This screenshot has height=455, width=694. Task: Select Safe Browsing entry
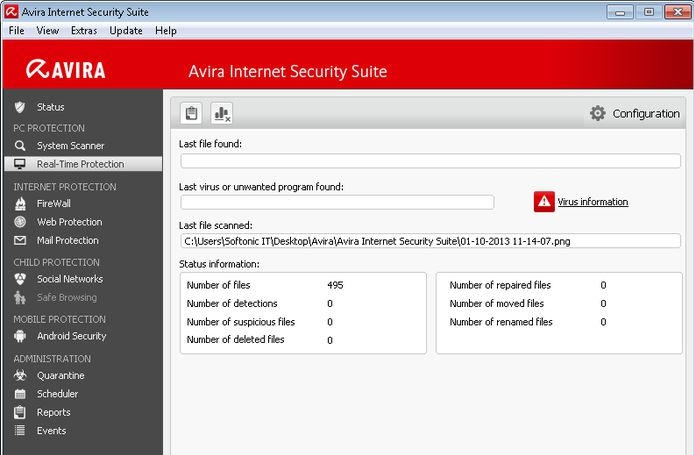[x=67, y=297]
